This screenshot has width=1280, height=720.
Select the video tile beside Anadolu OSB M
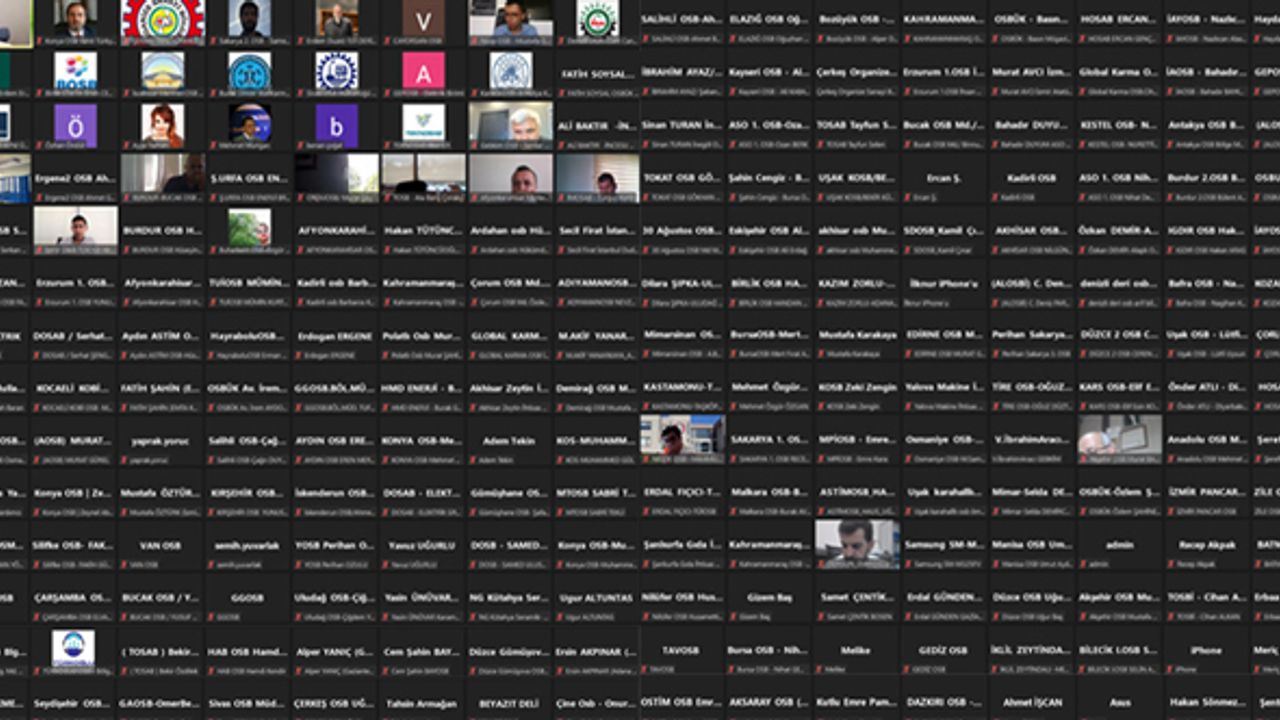click(x=1120, y=440)
